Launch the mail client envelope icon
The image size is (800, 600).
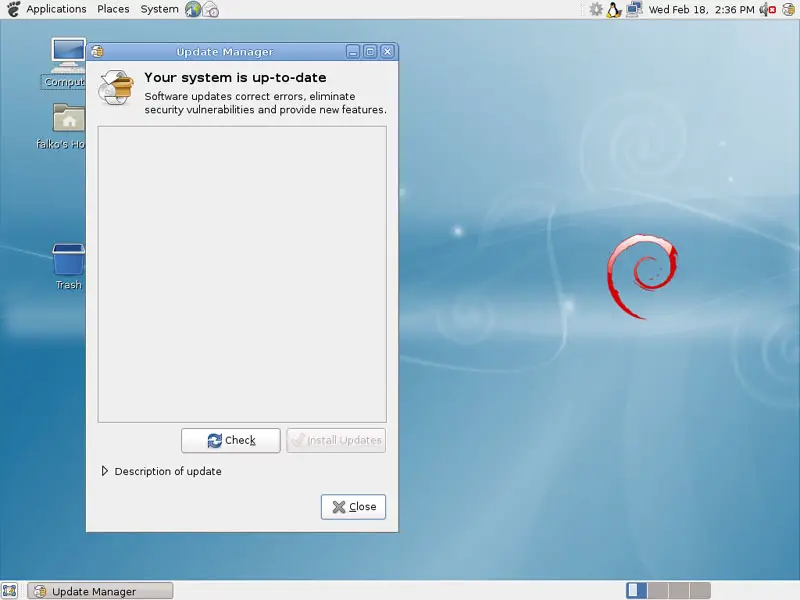pyautogui.click(x=211, y=9)
